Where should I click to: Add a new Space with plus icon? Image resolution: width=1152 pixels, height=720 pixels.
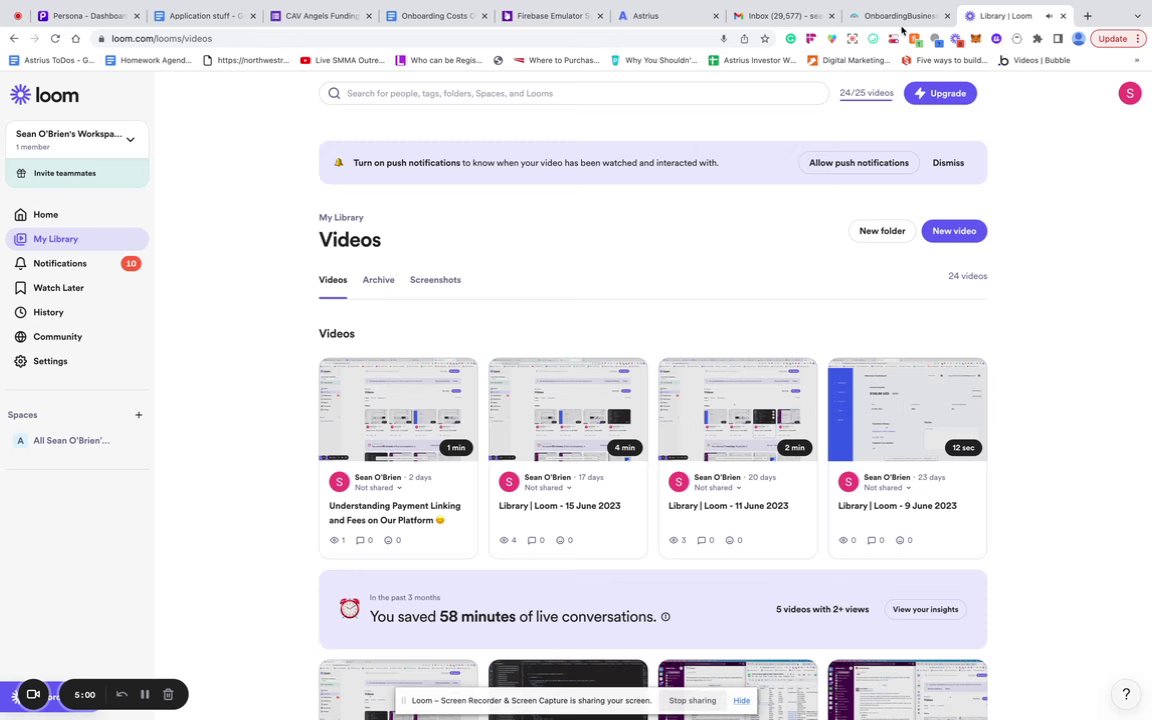[138, 415]
